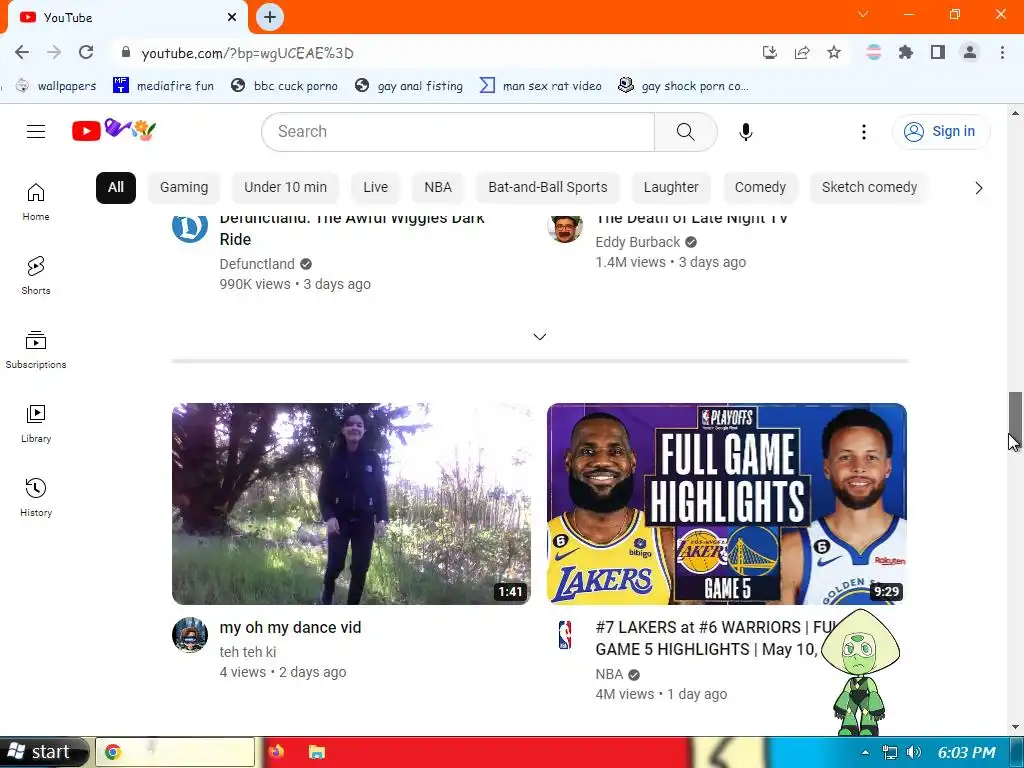Click the pink and blue striped extension icon
Image resolution: width=1024 pixels, height=768 pixels.
(x=873, y=52)
